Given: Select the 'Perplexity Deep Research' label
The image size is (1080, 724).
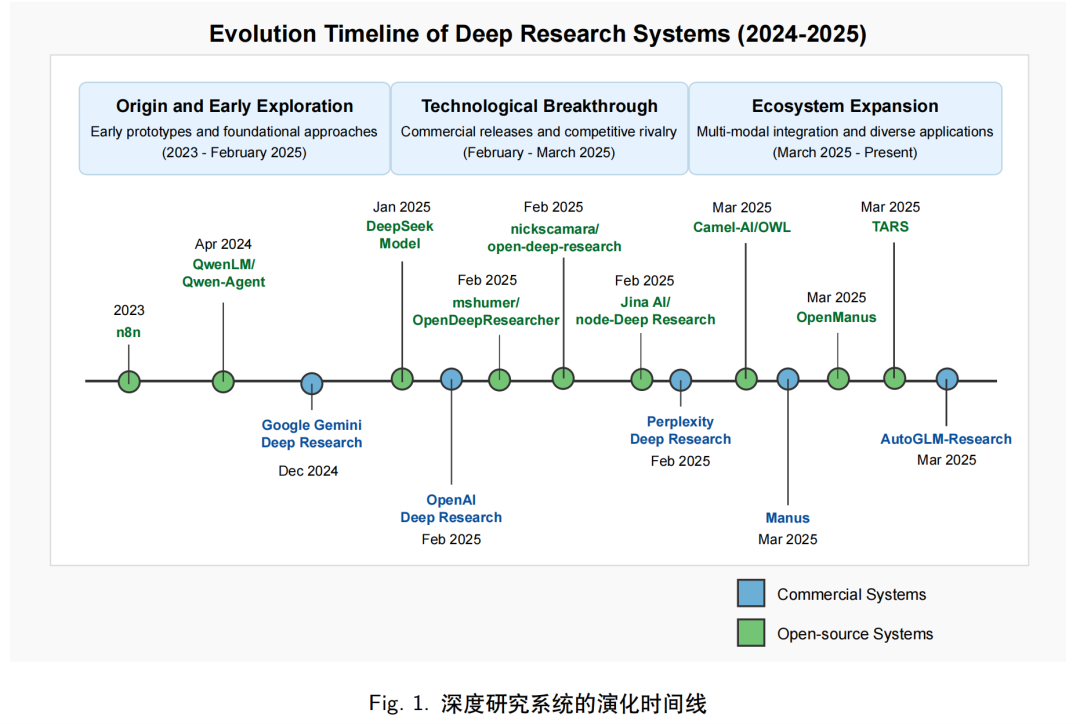Looking at the screenshot, I should click(x=681, y=431).
